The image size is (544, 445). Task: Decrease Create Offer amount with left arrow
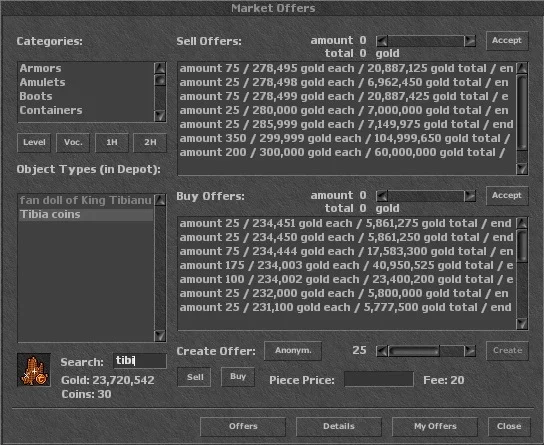[x=382, y=351]
